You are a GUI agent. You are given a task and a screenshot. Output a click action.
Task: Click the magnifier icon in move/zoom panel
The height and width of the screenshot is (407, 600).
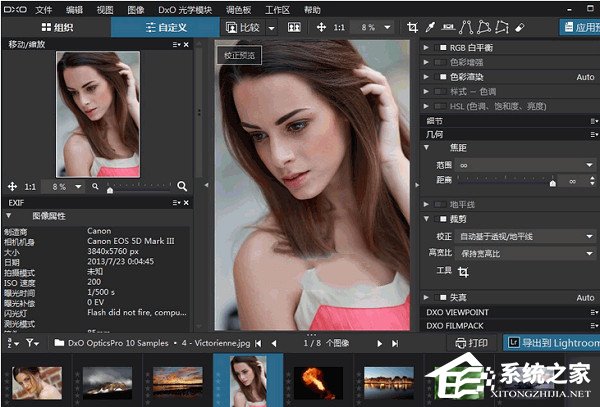(x=182, y=186)
